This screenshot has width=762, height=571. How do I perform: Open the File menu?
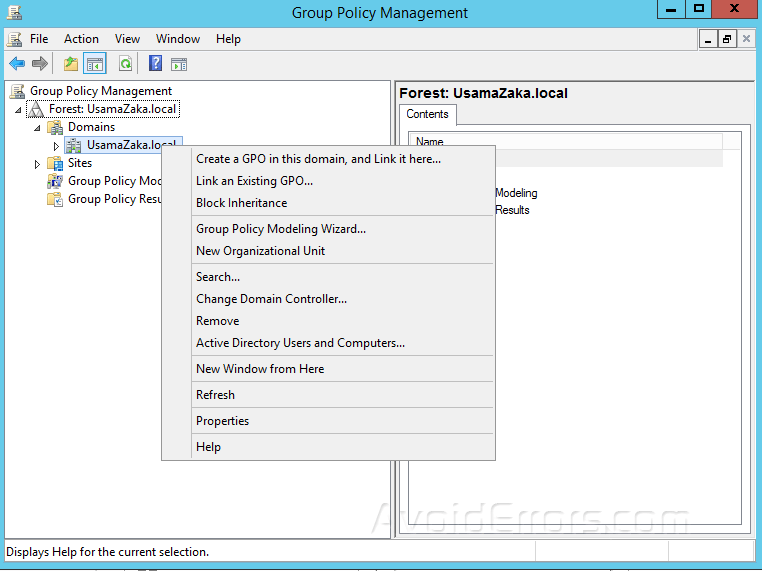pos(39,39)
